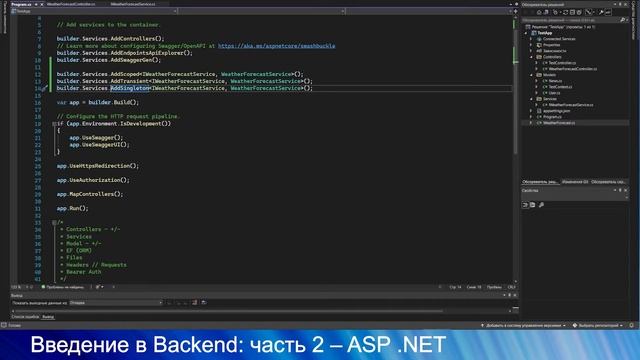Switch to the Program.cs editor tab
The width and height of the screenshot is (640, 360).
click(22, 4)
